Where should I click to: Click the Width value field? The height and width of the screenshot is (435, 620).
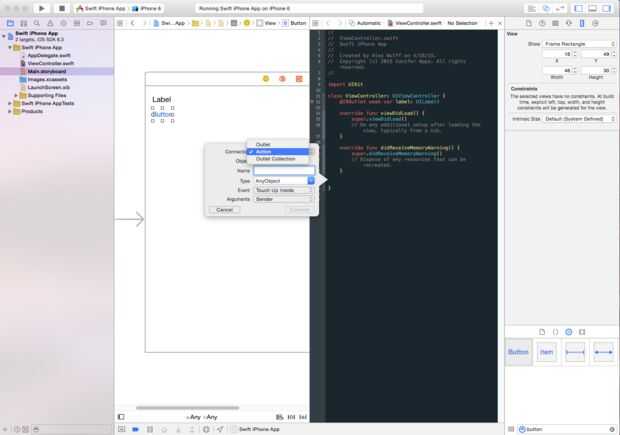click(x=557, y=70)
